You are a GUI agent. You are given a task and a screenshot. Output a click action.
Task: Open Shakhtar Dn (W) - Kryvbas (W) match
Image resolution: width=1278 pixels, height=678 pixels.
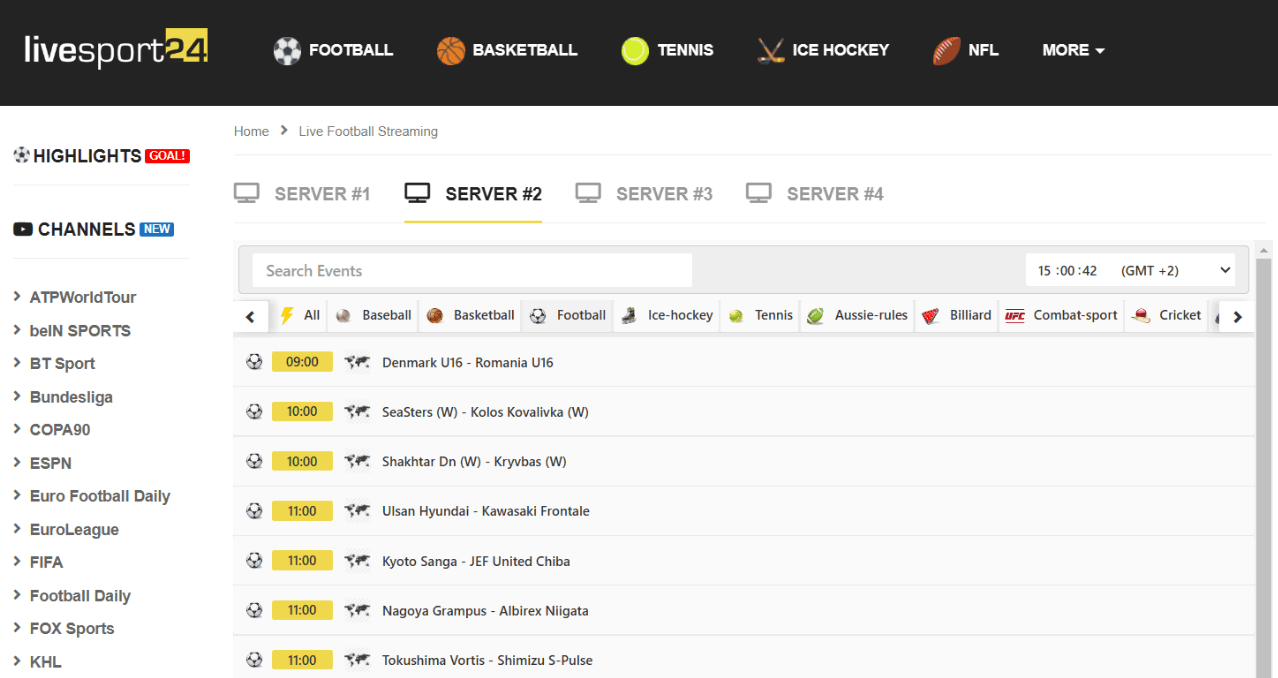pos(474,462)
